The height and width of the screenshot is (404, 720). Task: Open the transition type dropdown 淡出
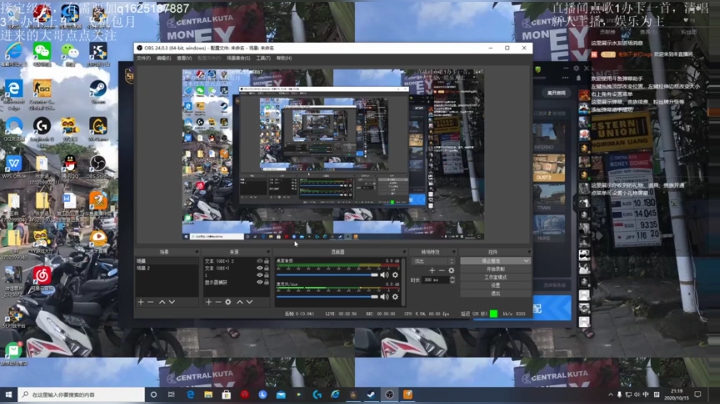[x=433, y=261]
